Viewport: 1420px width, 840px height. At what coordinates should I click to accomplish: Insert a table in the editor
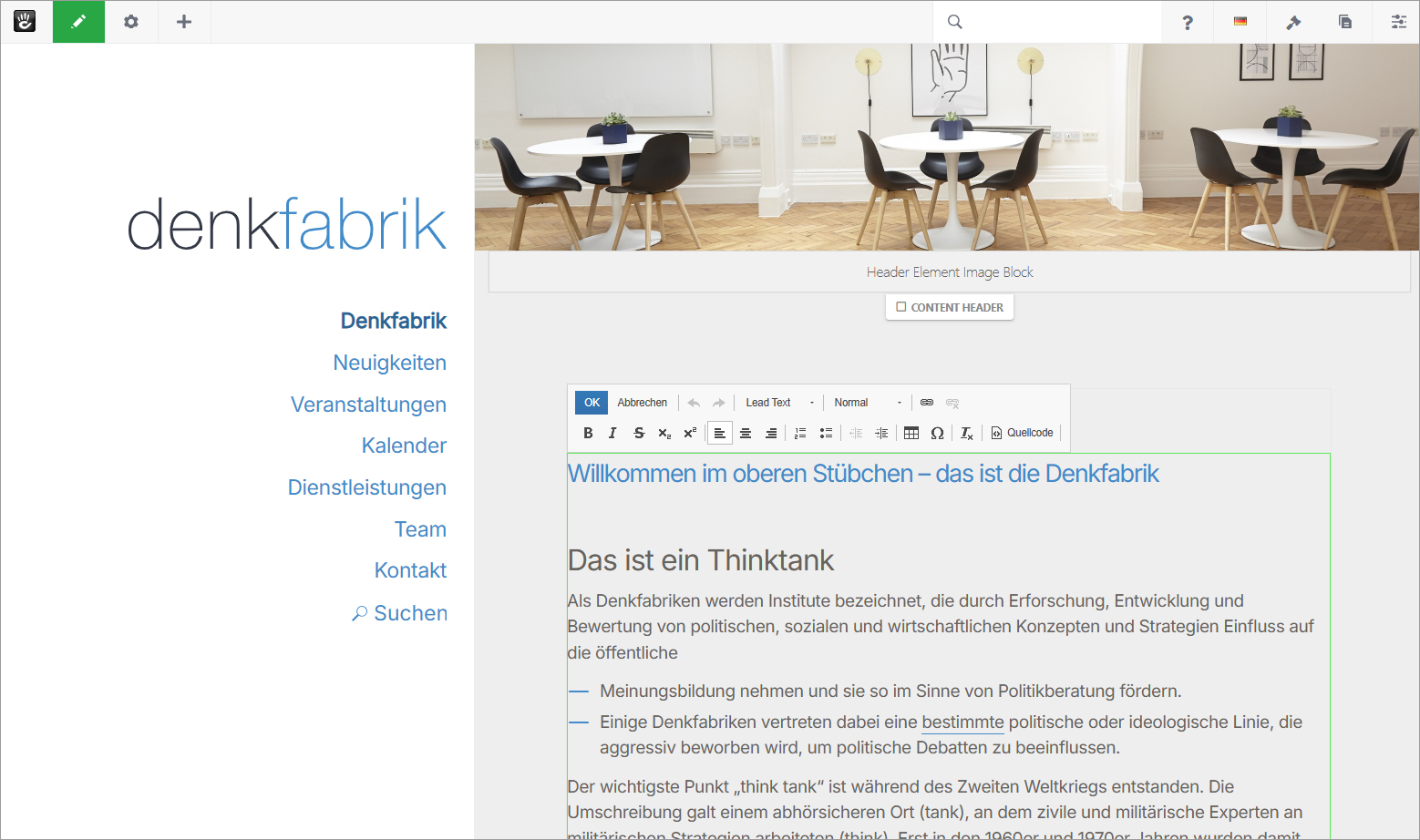point(911,433)
